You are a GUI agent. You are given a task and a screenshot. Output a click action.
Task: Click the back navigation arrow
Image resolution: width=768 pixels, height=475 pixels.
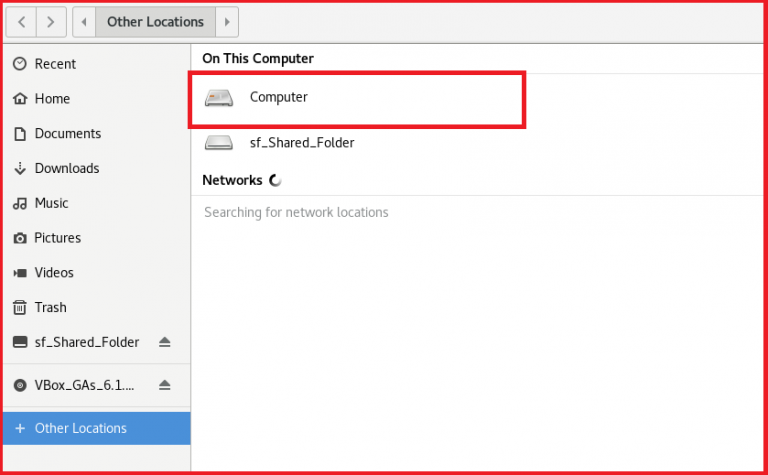coord(22,20)
